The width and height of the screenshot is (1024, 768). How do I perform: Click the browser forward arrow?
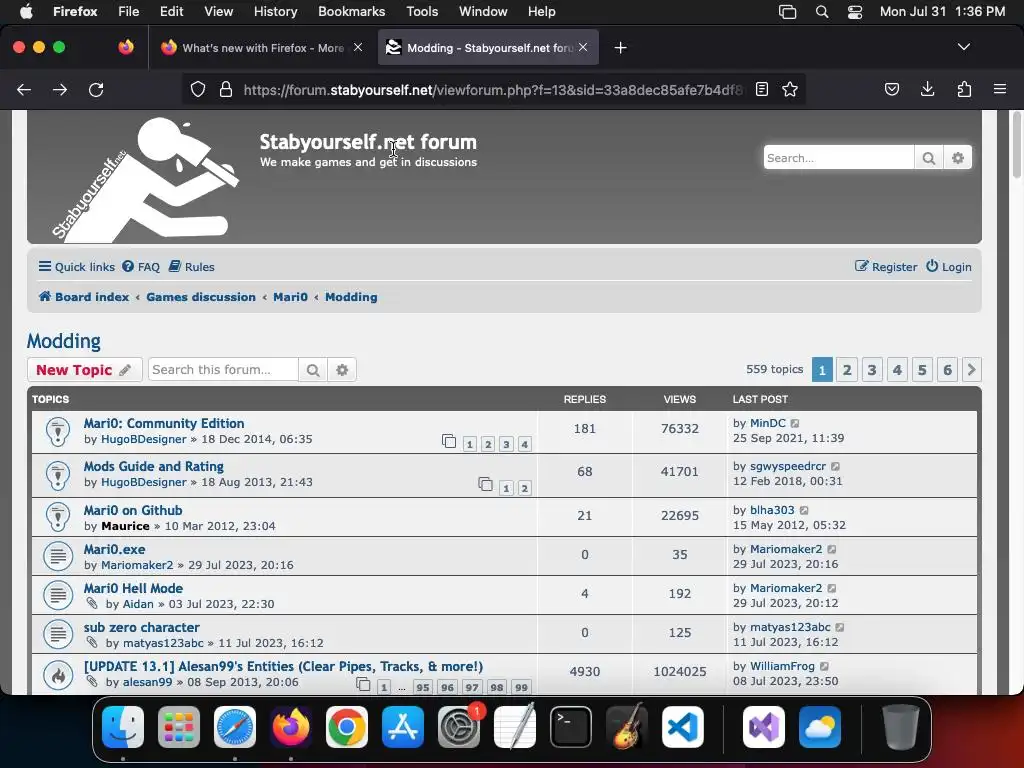(60, 89)
